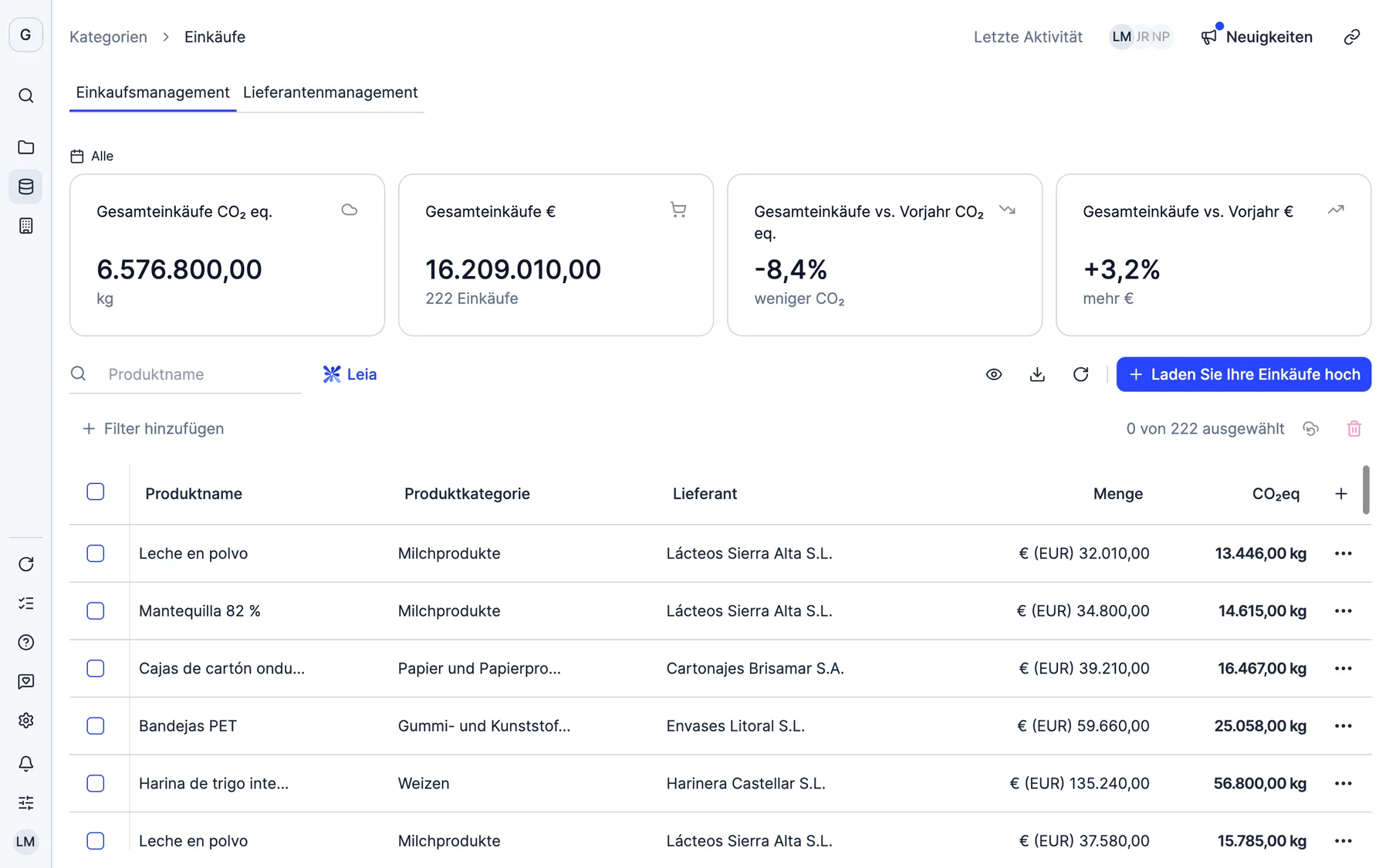Open the row menu for Mantequilla 82 %
Viewport: 1389px width, 868px height.
tap(1343, 611)
